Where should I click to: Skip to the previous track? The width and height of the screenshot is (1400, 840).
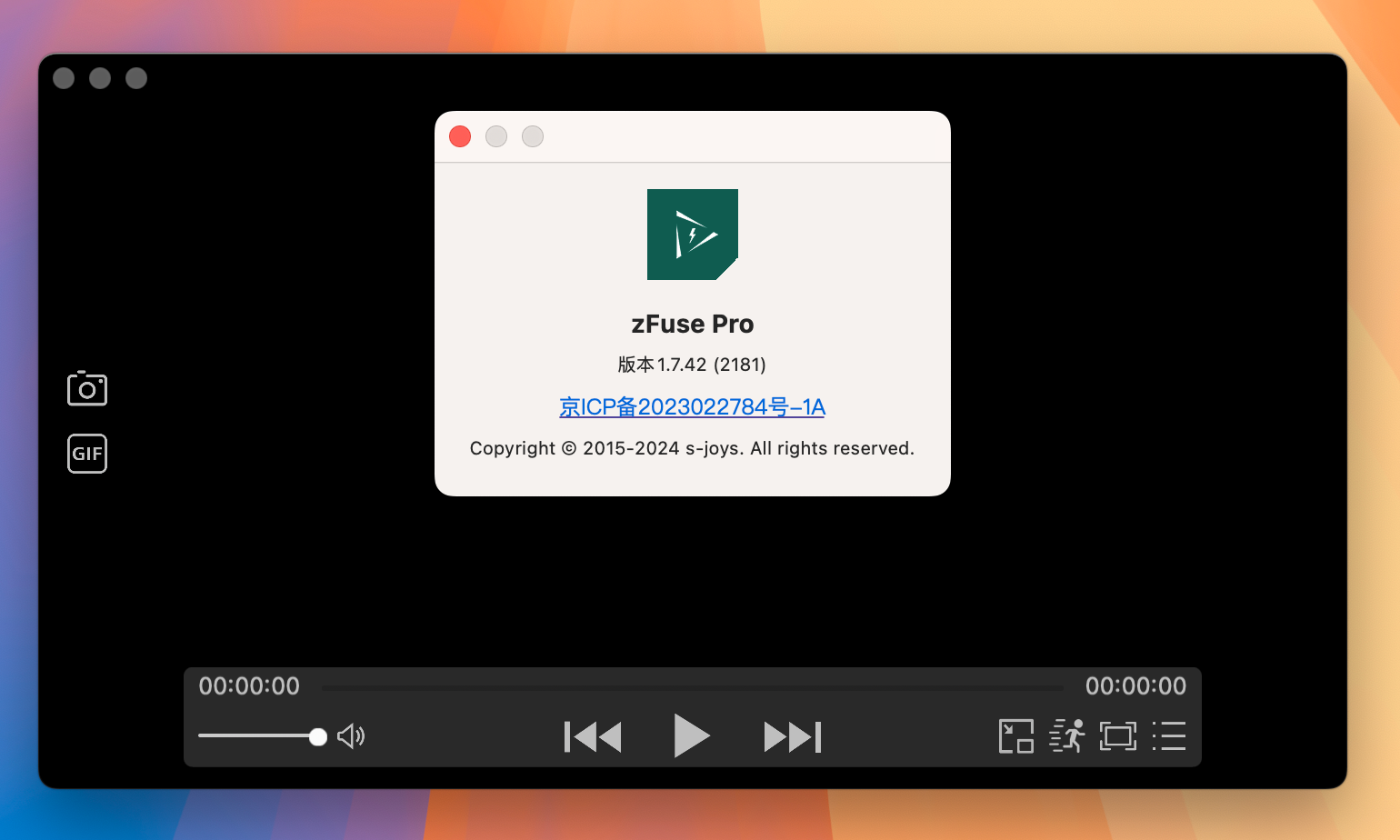(593, 736)
